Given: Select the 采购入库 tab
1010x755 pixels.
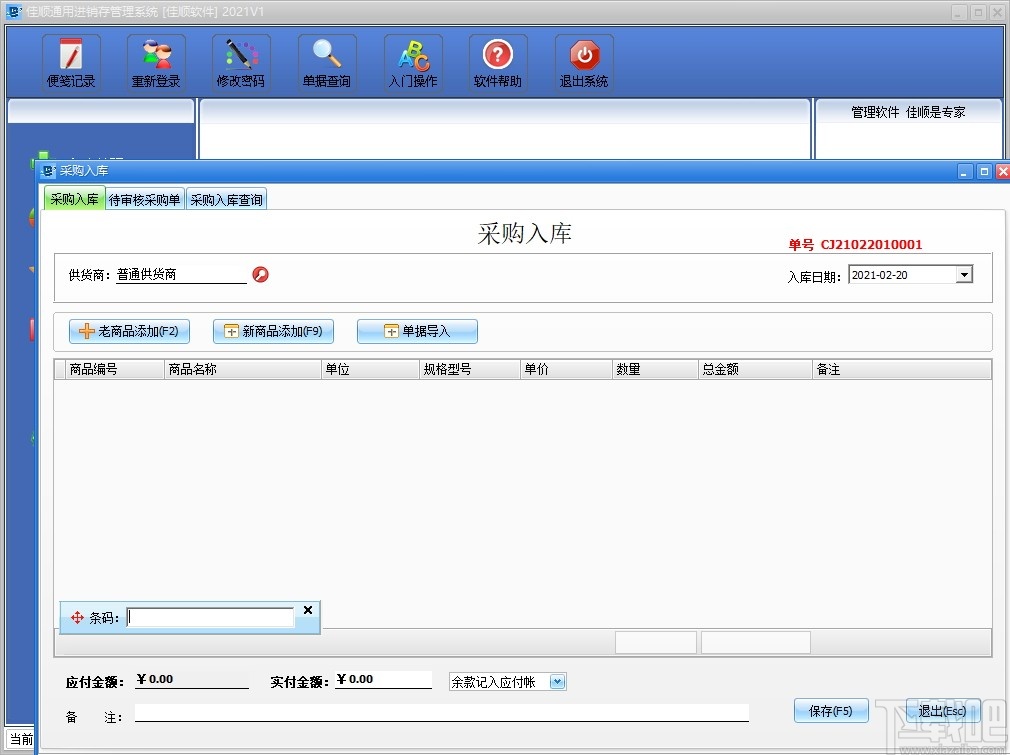Looking at the screenshot, I should click(74, 199).
